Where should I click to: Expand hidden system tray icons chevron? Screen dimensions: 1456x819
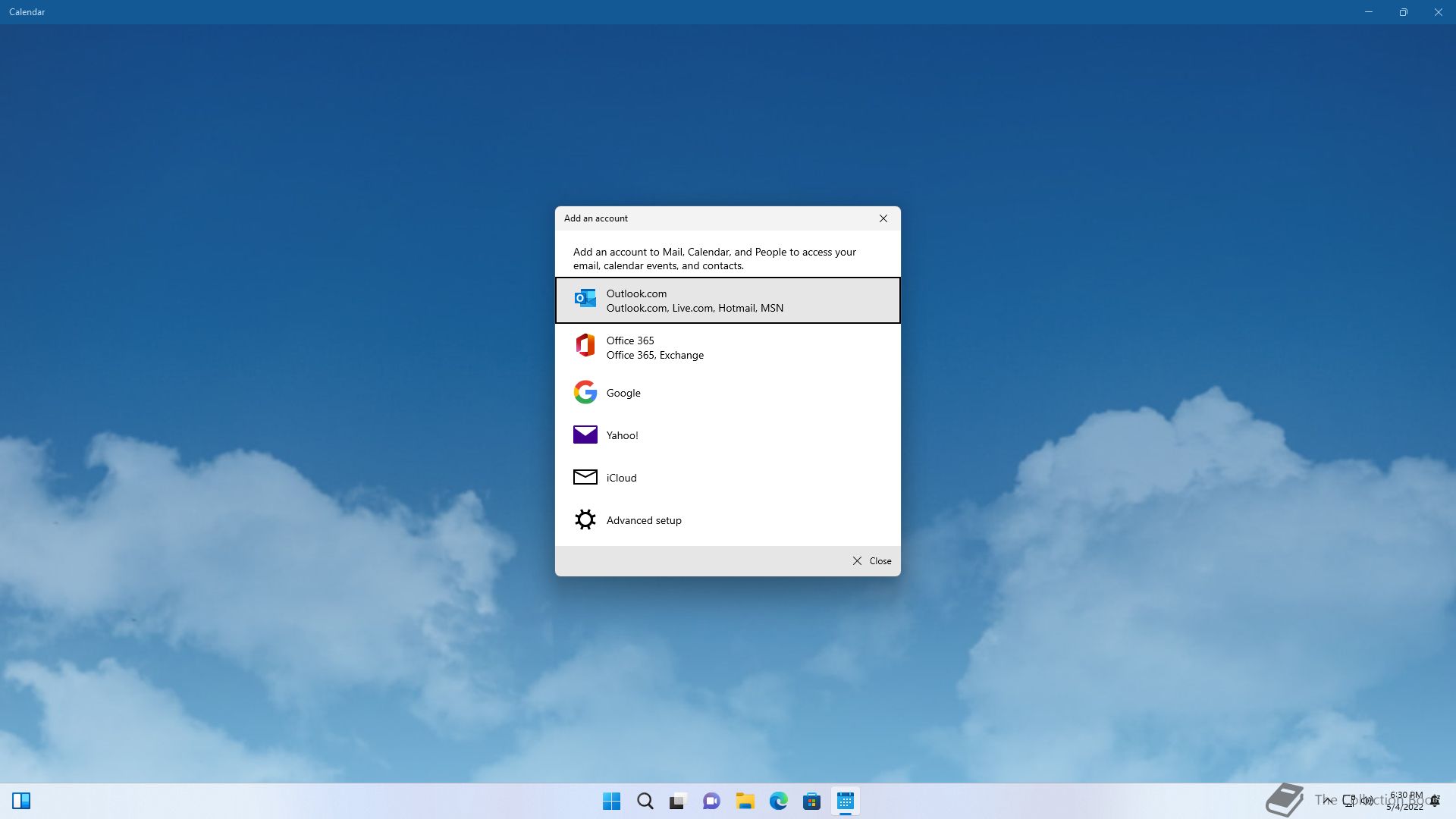pos(1328,800)
